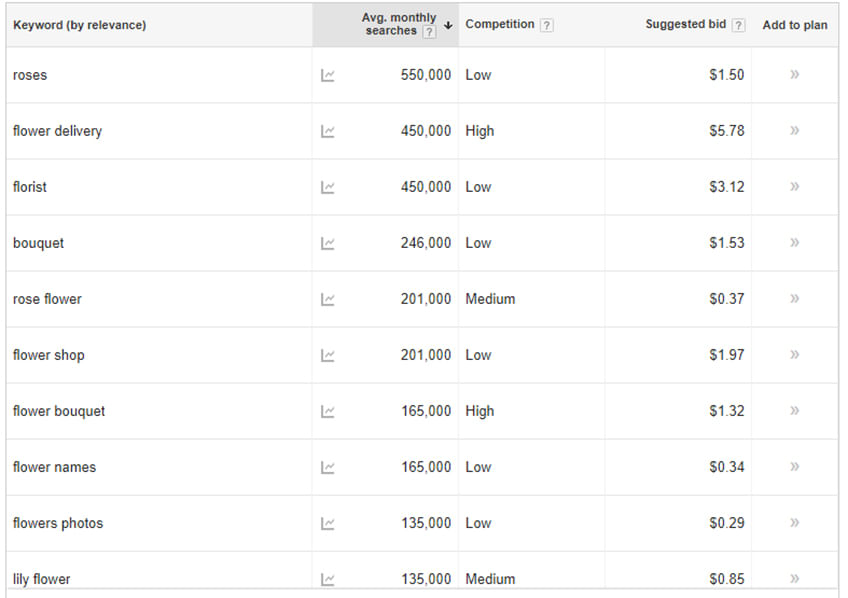Add lily flower to the plan
Screen dimensions: 848x598
point(795,578)
